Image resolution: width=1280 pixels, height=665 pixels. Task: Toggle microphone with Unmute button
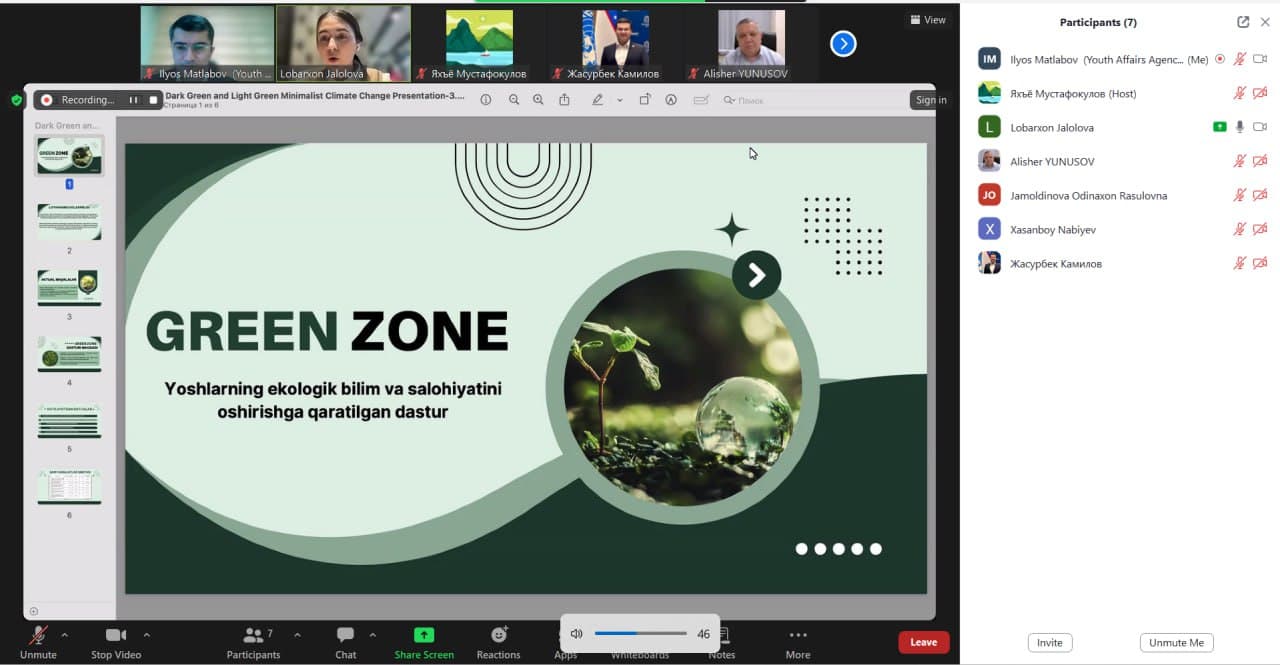tap(38, 636)
